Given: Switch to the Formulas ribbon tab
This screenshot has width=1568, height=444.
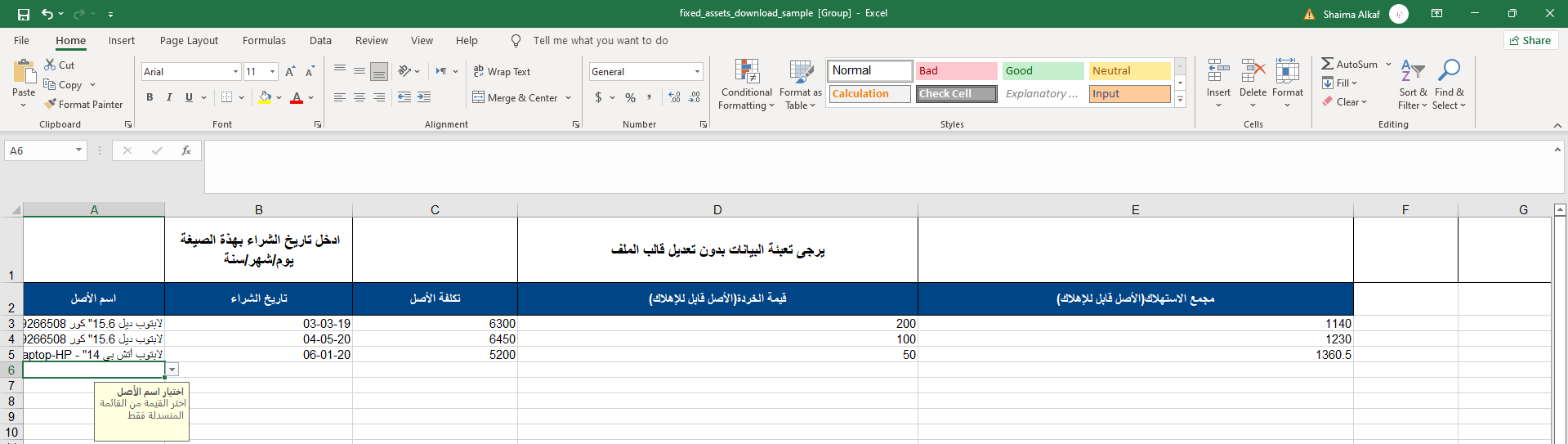Looking at the screenshot, I should tap(264, 40).
